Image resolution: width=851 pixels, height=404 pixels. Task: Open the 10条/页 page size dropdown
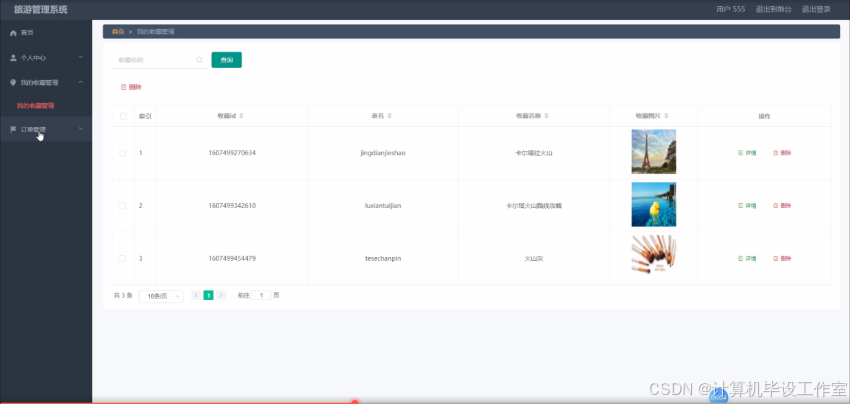(161, 296)
